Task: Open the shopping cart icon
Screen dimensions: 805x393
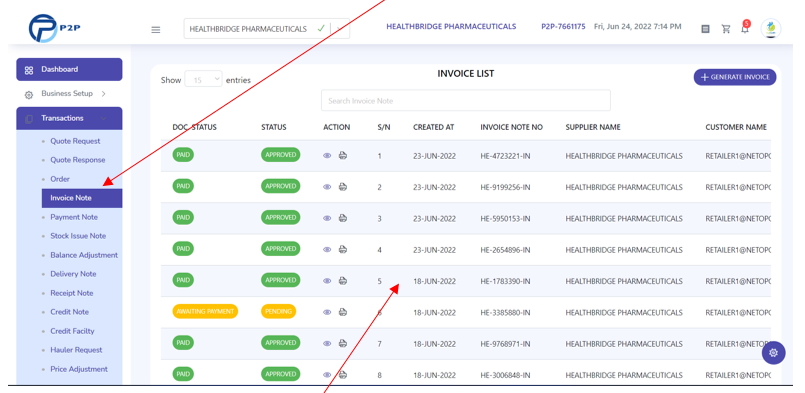Action: (x=726, y=29)
